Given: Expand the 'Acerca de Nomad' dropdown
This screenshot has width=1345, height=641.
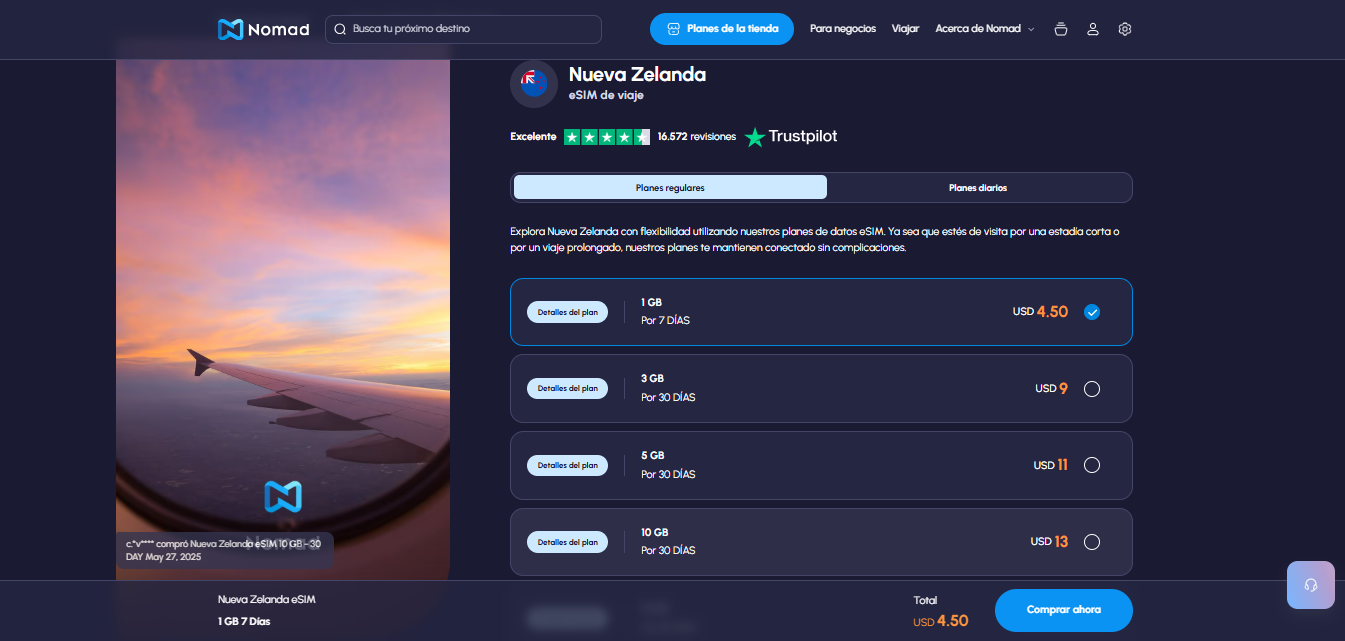Looking at the screenshot, I should pyautogui.click(x=985, y=29).
